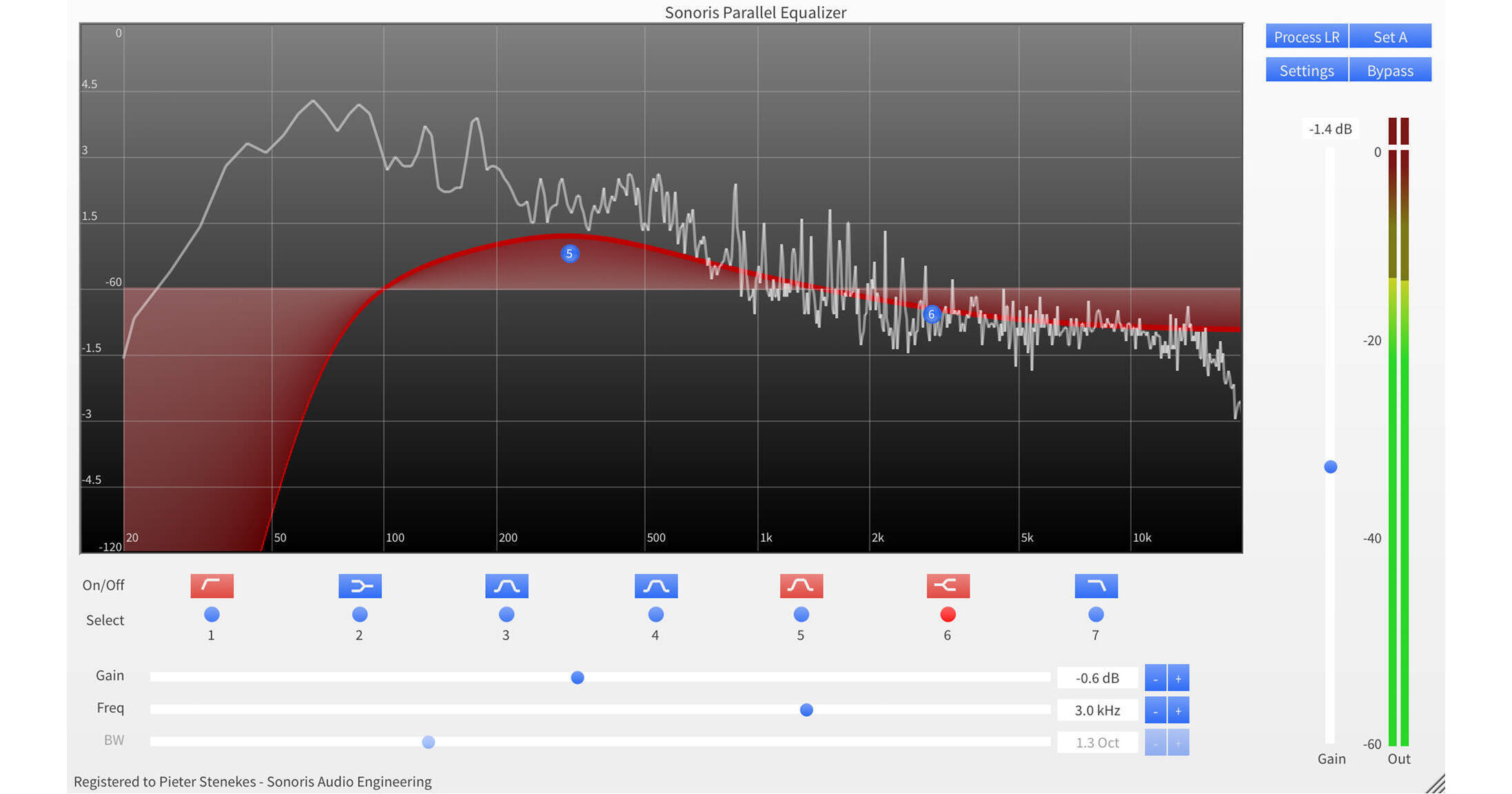The image size is (1512, 794).
Task: Decrease gain with the minus button
Action: point(1155,678)
